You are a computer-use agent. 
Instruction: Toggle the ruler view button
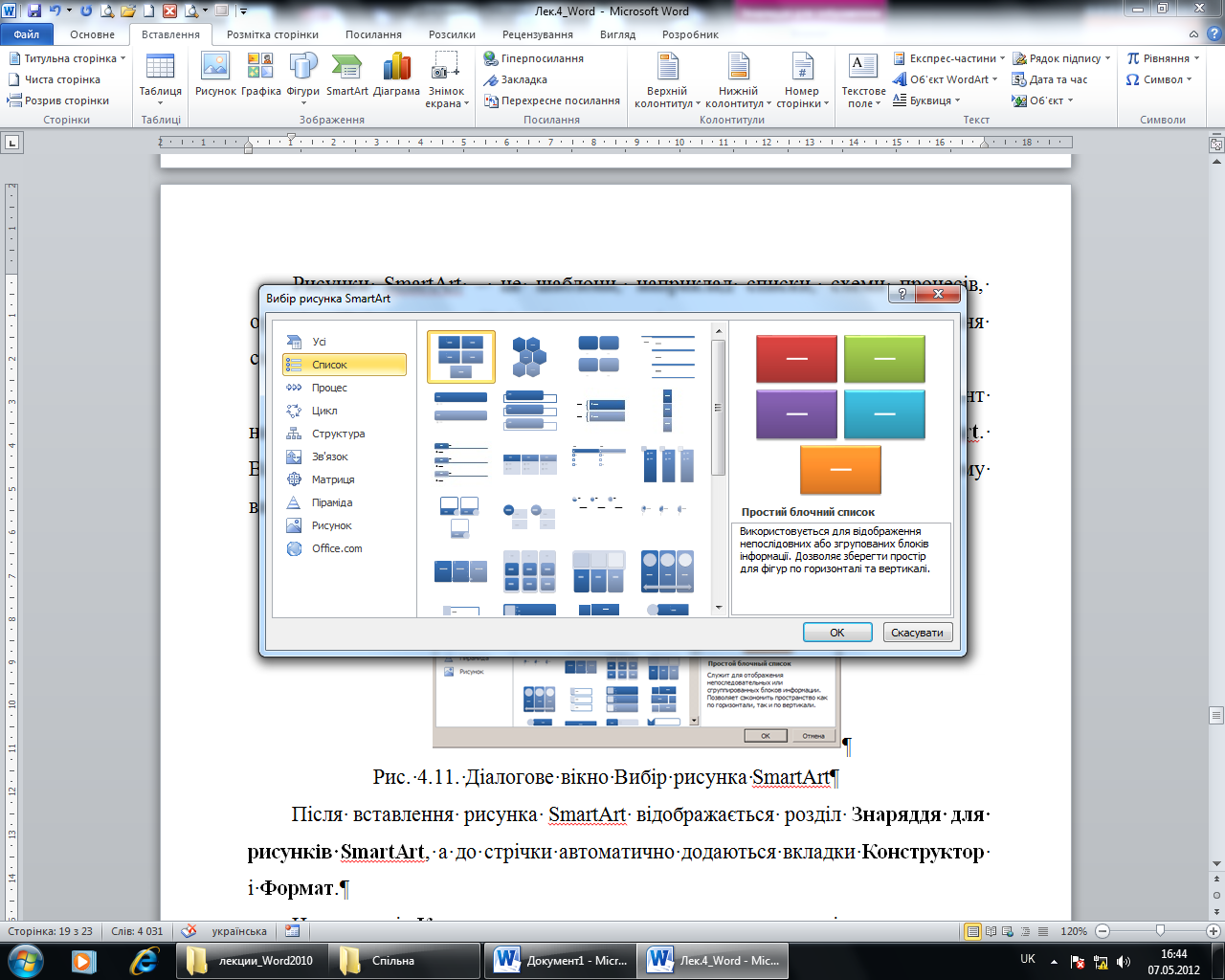pyautogui.click(x=1216, y=145)
